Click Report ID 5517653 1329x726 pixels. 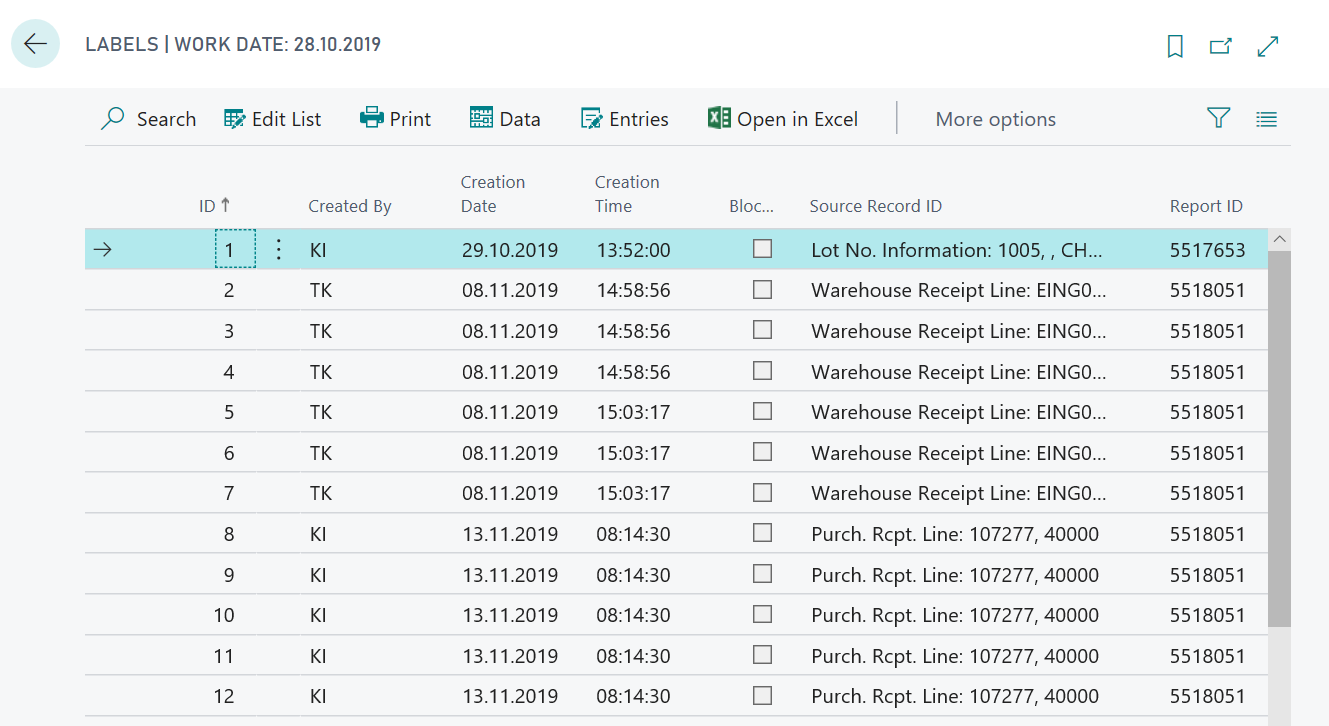tap(1207, 250)
